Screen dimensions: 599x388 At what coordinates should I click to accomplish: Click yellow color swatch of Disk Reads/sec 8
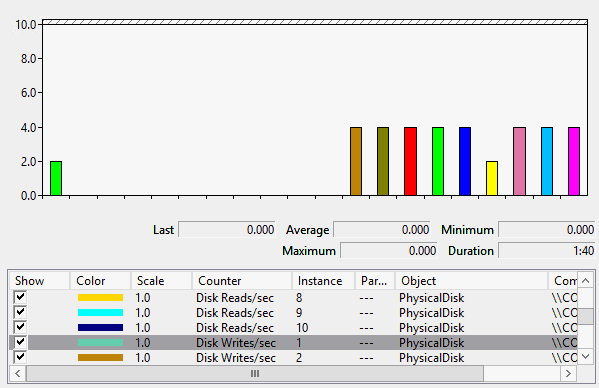100,297
